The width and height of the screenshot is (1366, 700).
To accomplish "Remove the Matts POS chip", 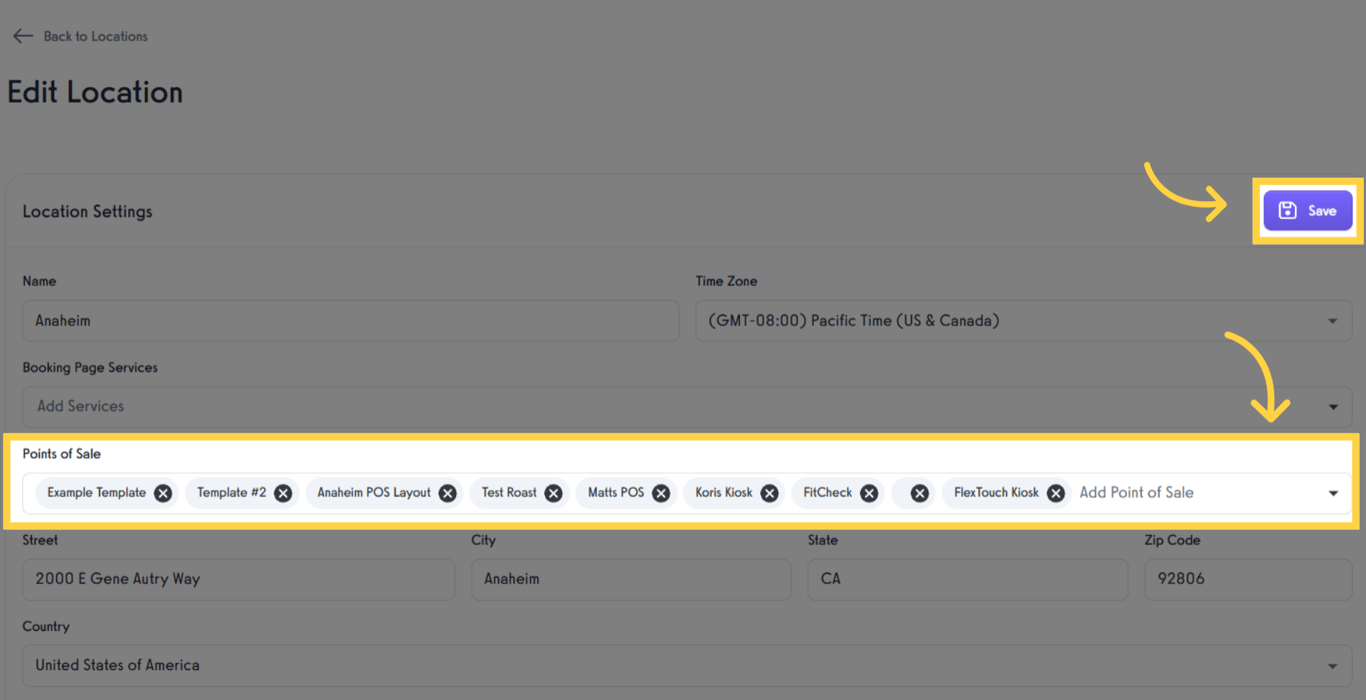I will [x=660, y=492].
